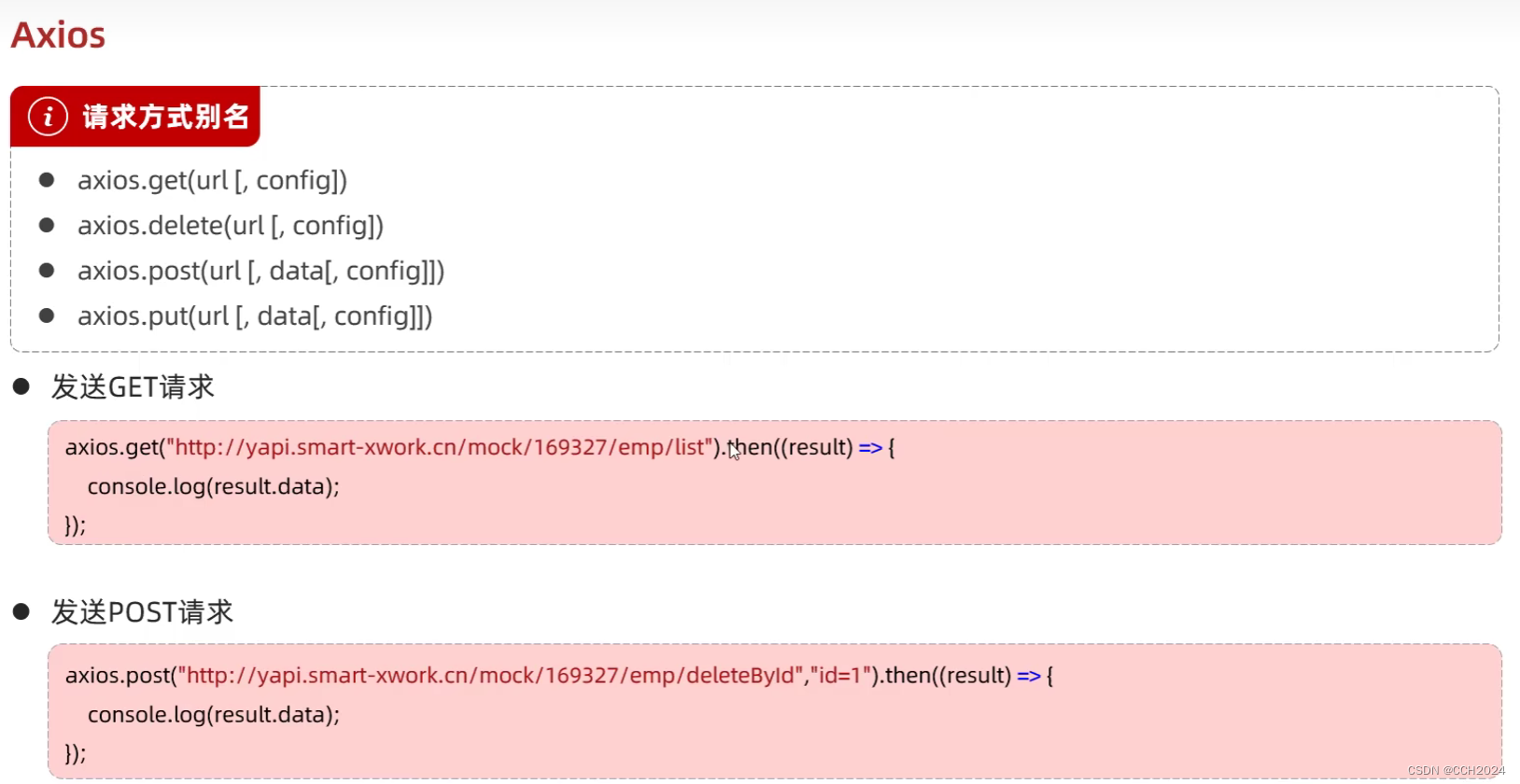The height and width of the screenshot is (784, 1520).
Task: Click the blue => arrow in POST code
Action: [x=1029, y=676]
